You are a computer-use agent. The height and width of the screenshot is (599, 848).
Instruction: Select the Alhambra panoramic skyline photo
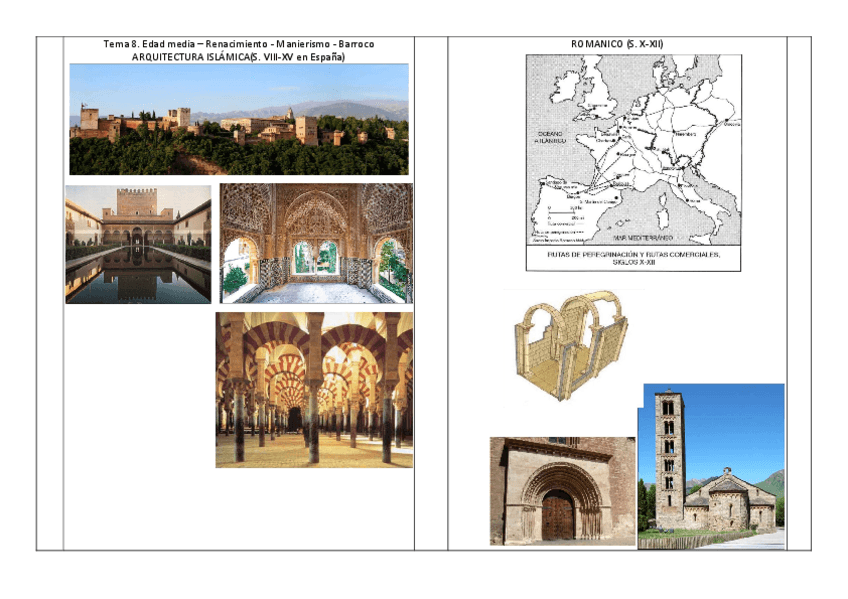[238, 119]
